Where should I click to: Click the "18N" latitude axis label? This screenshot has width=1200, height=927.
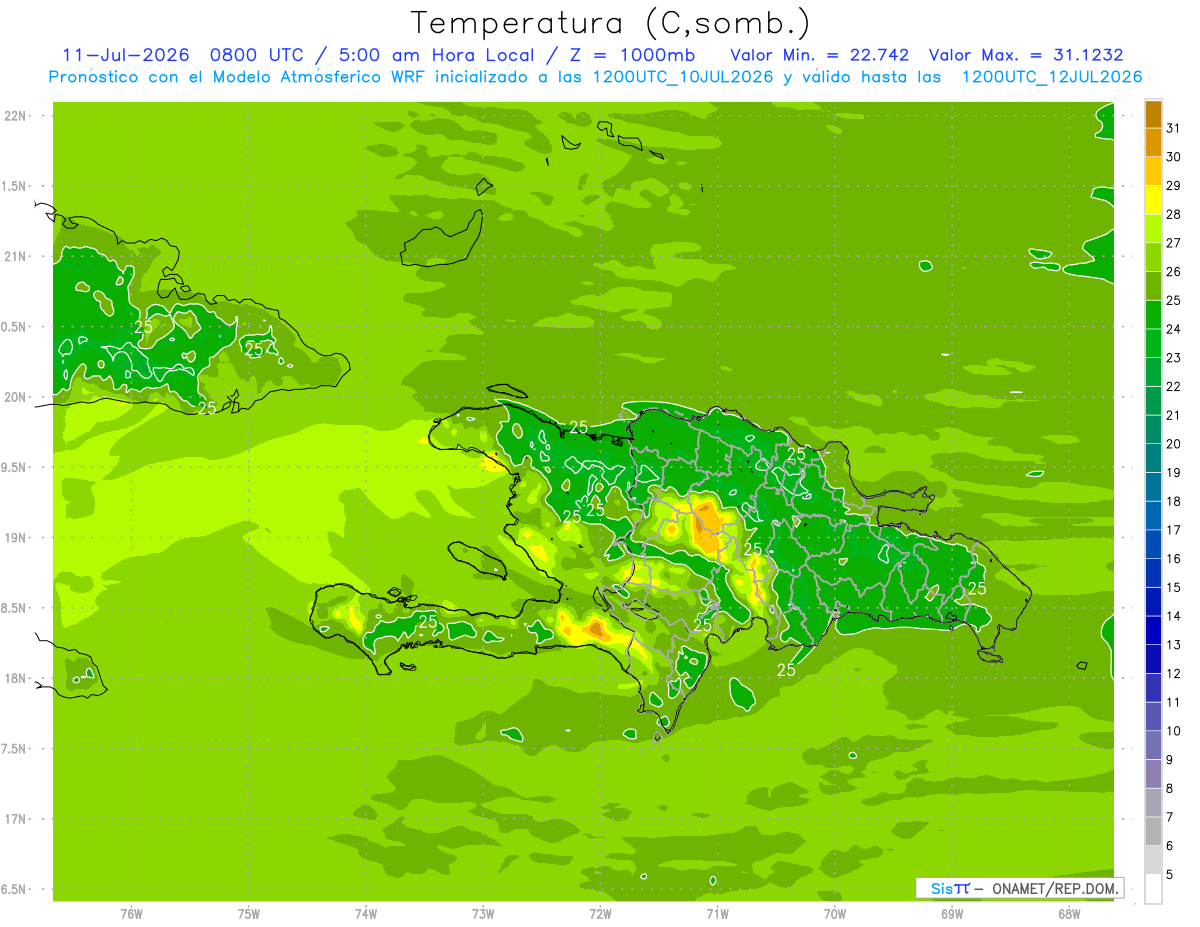(16, 678)
